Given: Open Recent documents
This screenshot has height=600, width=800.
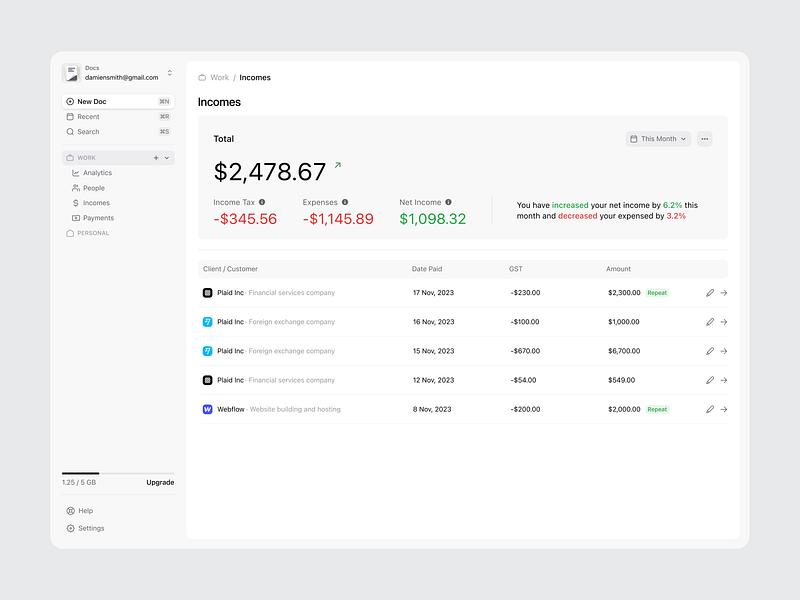Looking at the screenshot, I should [118, 117].
